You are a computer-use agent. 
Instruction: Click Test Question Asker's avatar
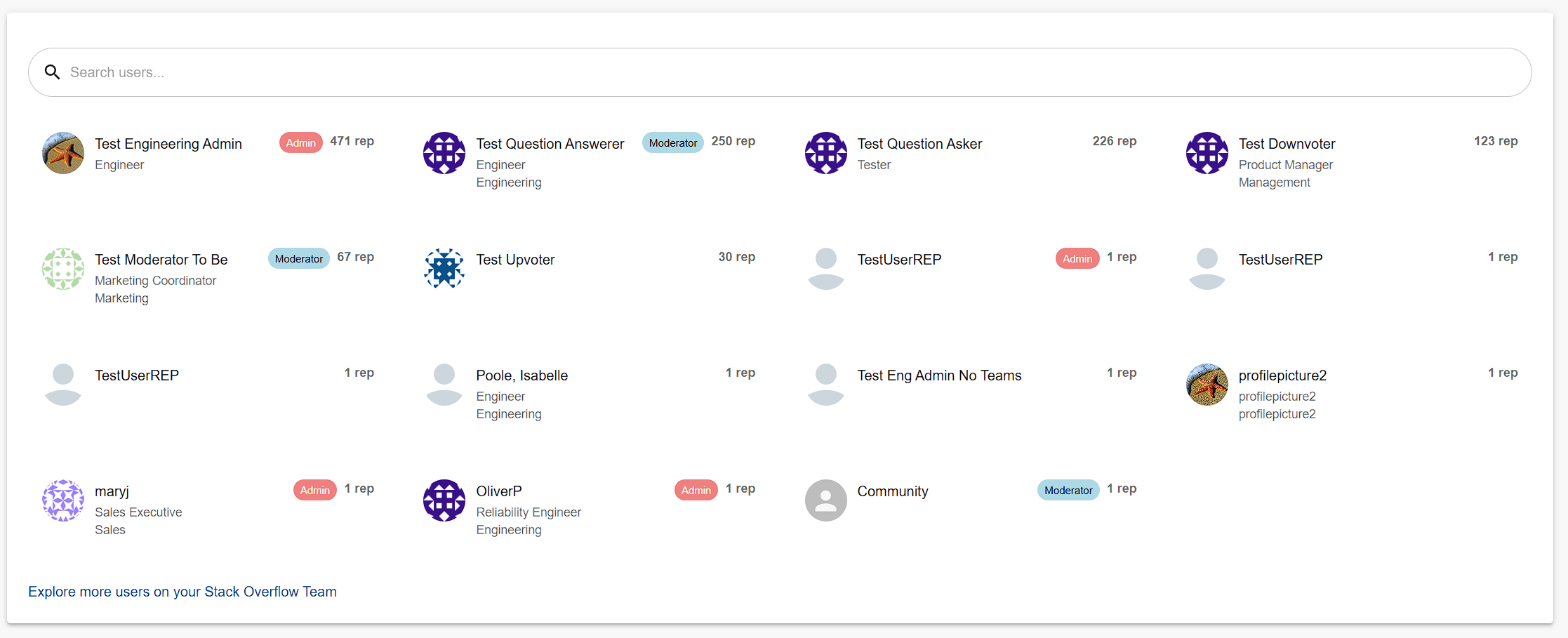pos(826,153)
